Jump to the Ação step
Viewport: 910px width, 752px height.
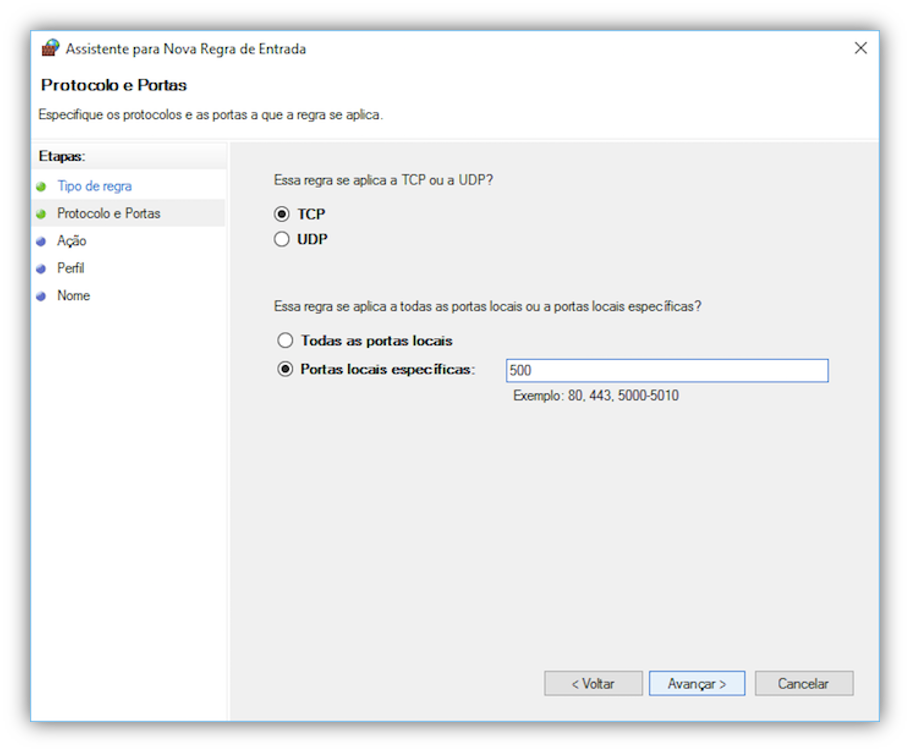tap(72, 241)
